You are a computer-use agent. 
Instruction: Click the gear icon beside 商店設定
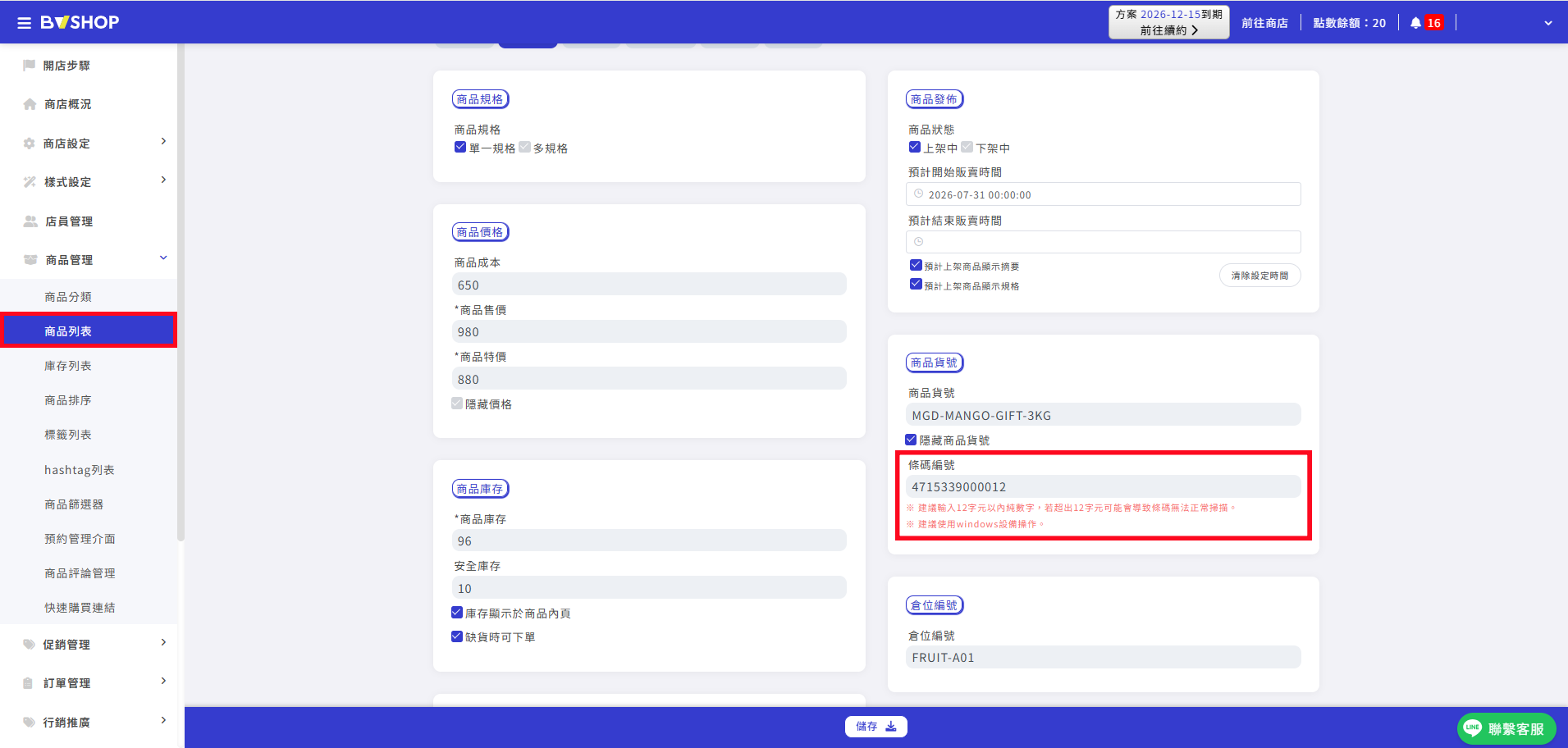pos(30,144)
